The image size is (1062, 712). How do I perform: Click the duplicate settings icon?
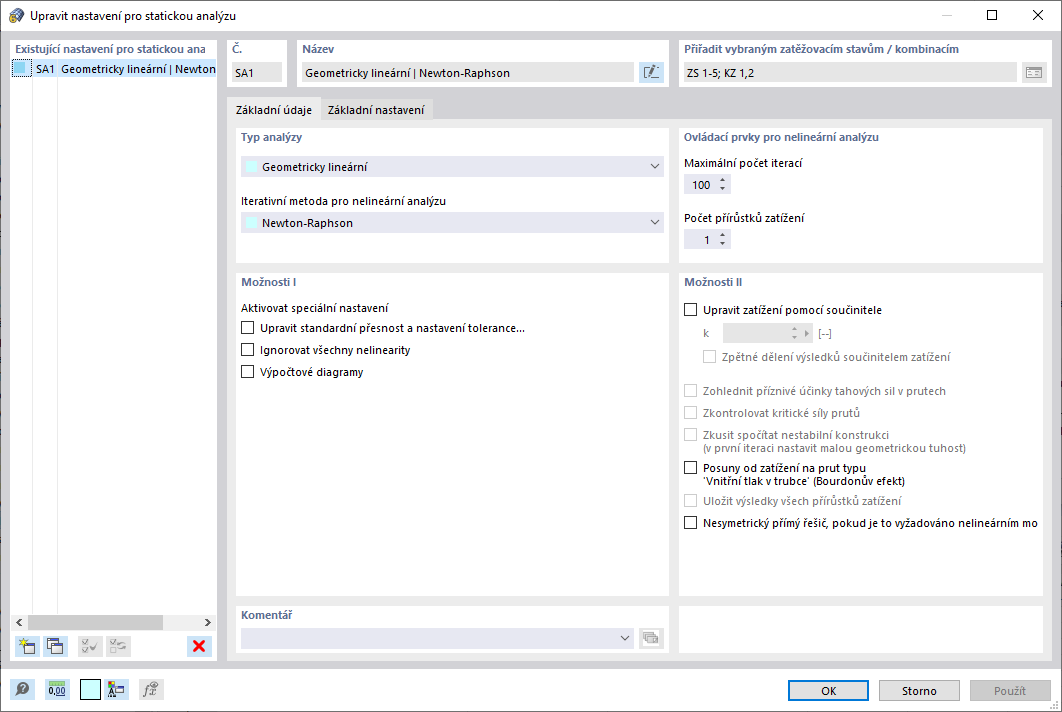coord(56,646)
